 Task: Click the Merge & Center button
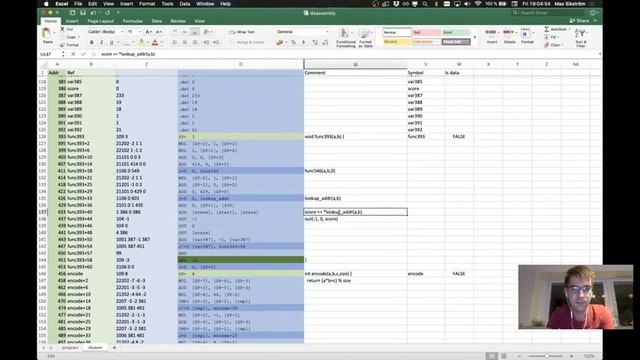click(x=247, y=42)
